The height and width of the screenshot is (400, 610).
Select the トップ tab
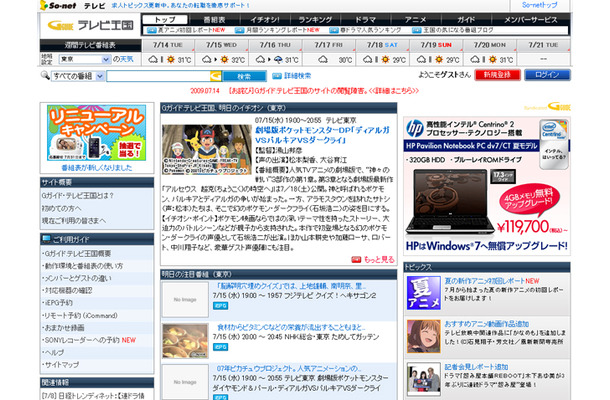(165, 19)
